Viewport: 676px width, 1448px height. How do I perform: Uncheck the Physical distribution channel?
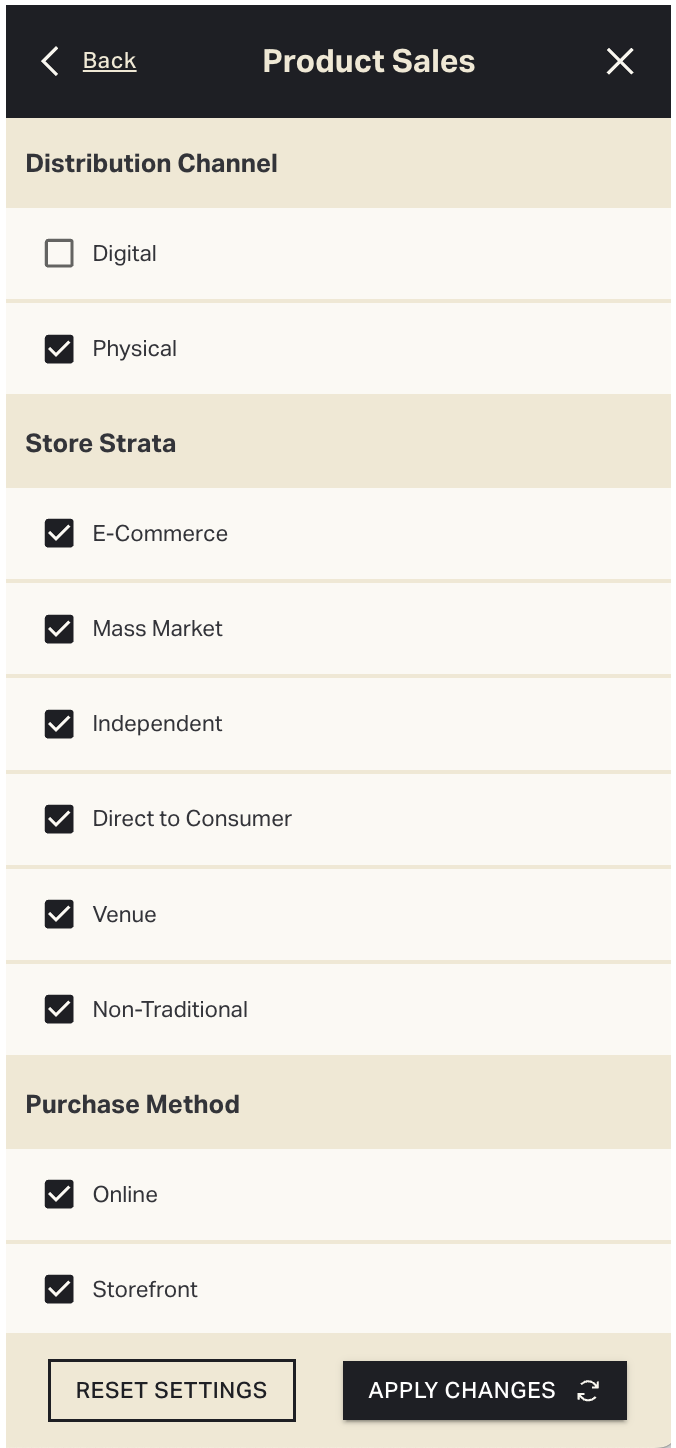[59, 349]
